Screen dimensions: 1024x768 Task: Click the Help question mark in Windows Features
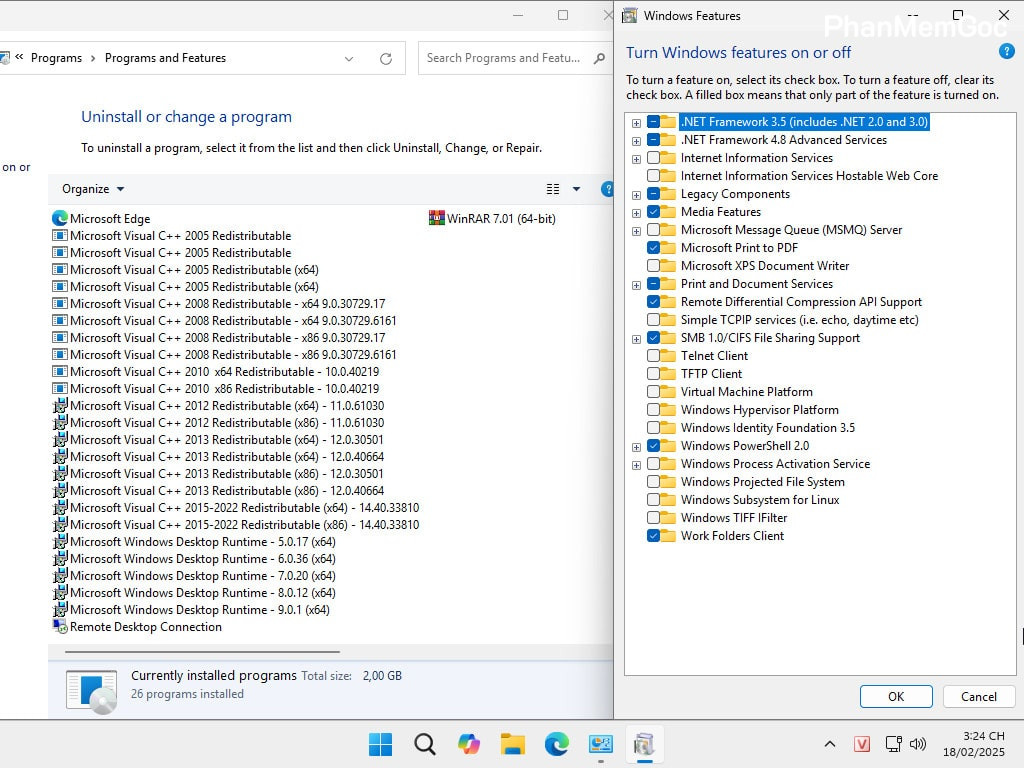(1005, 52)
